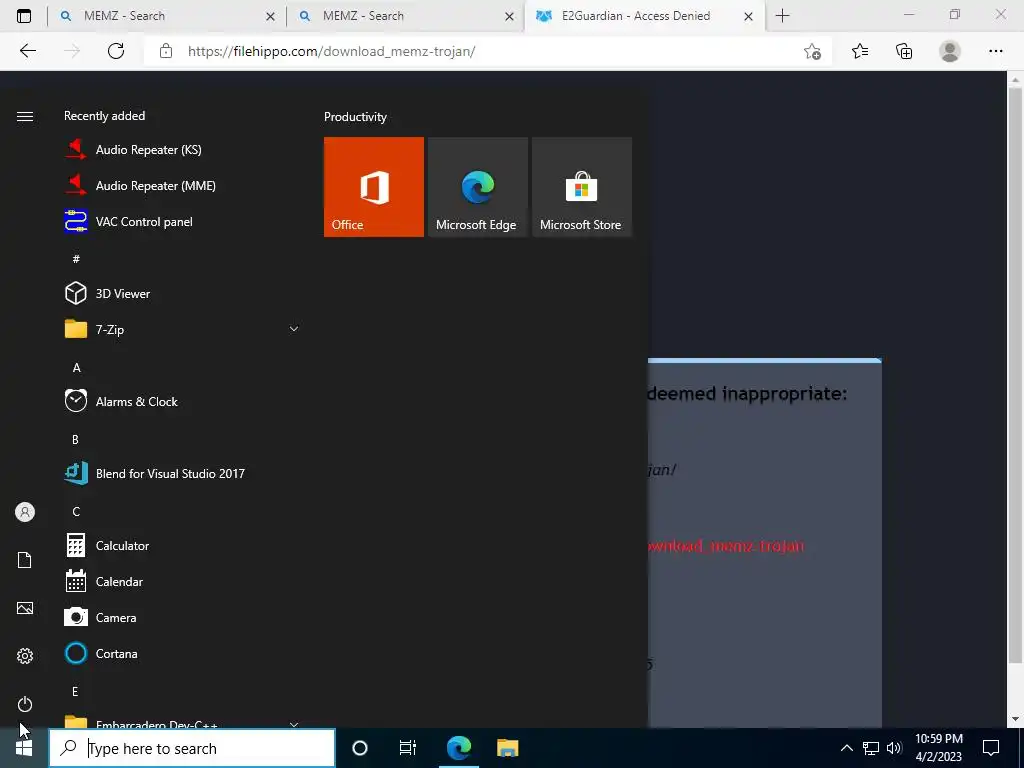The image size is (1024, 768).
Task: Open a new browser tab
Action: pyautogui.click(x=782, y=16)
